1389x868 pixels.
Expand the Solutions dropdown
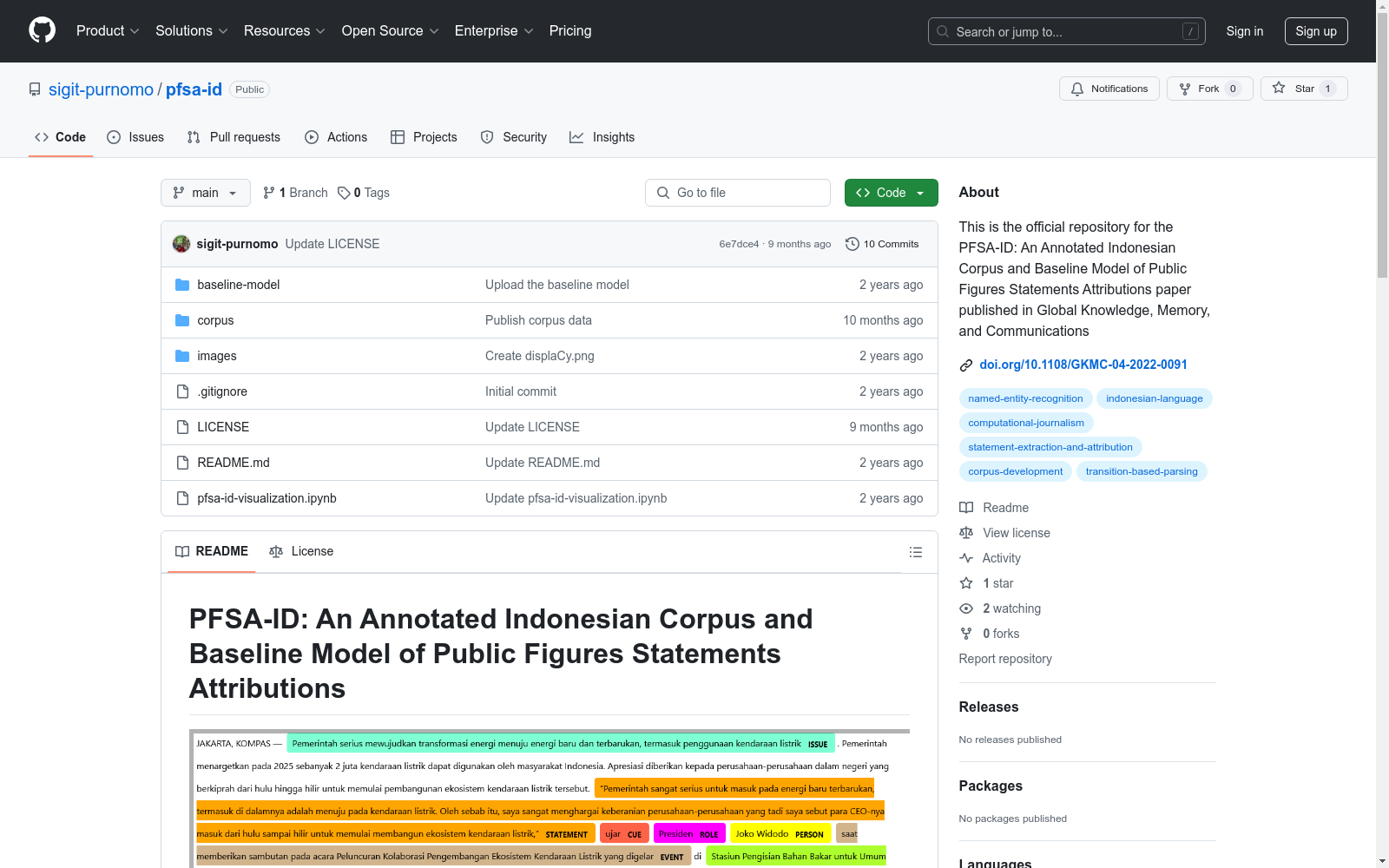192,30
